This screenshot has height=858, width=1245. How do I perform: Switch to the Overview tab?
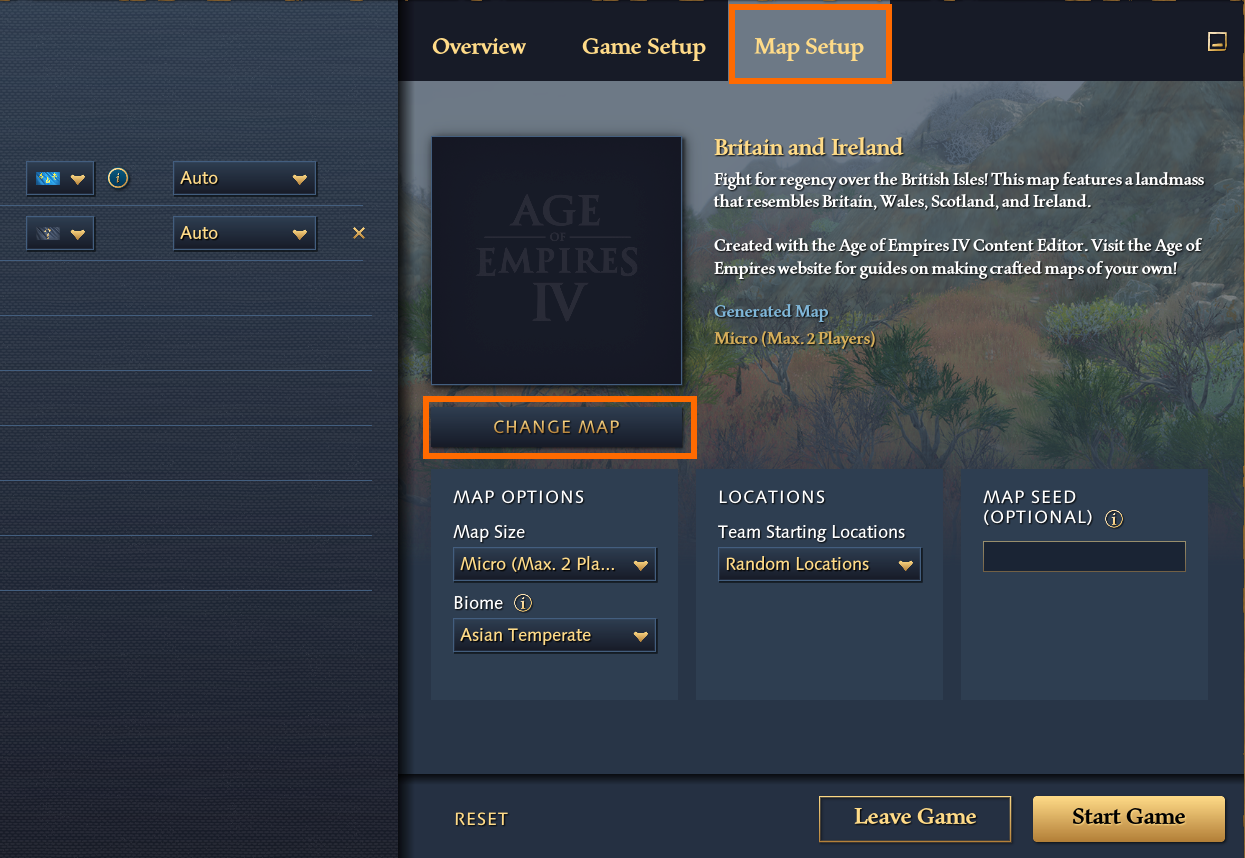[479, 46]
